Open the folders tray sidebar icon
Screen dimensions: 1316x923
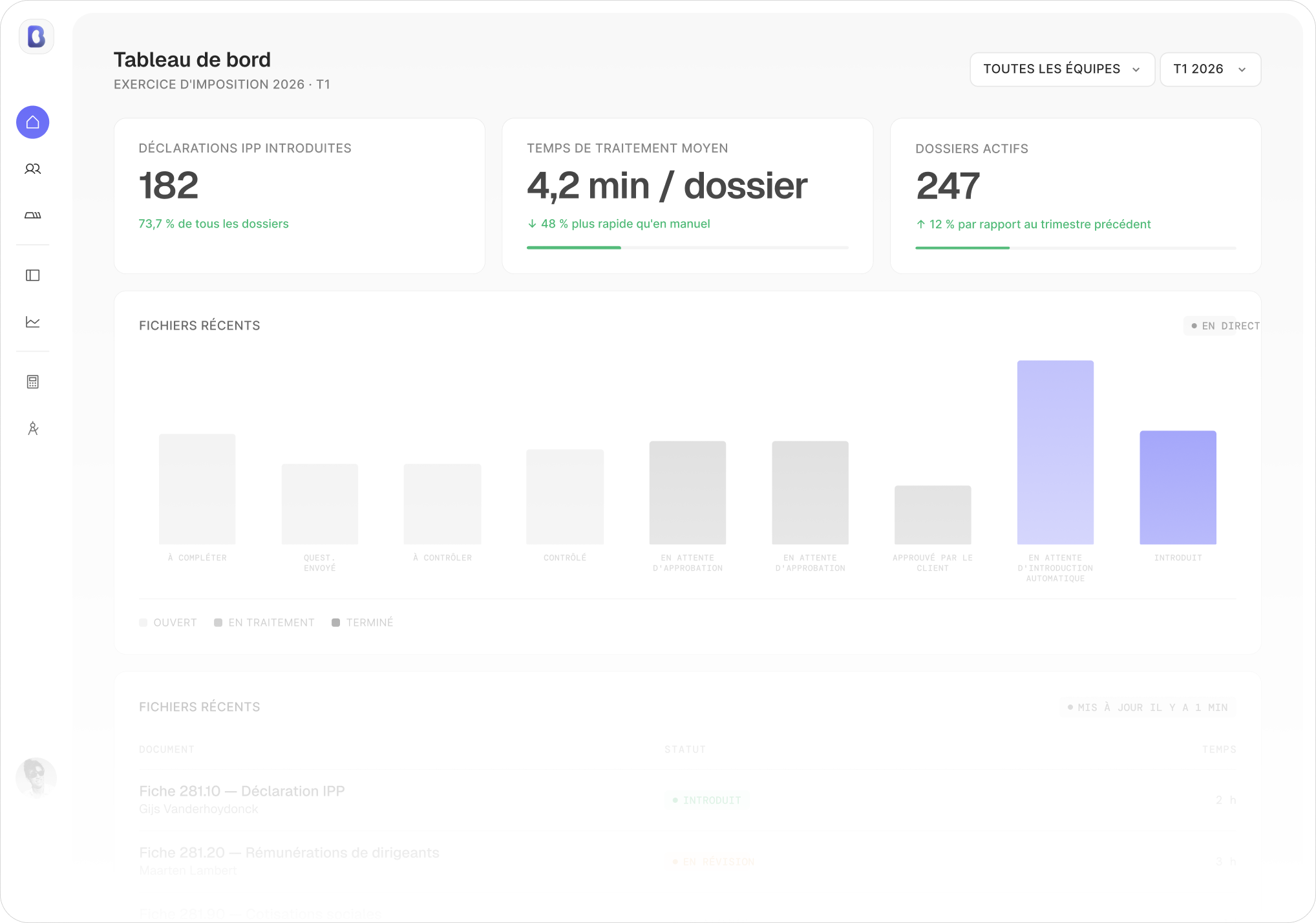[33, 215]
